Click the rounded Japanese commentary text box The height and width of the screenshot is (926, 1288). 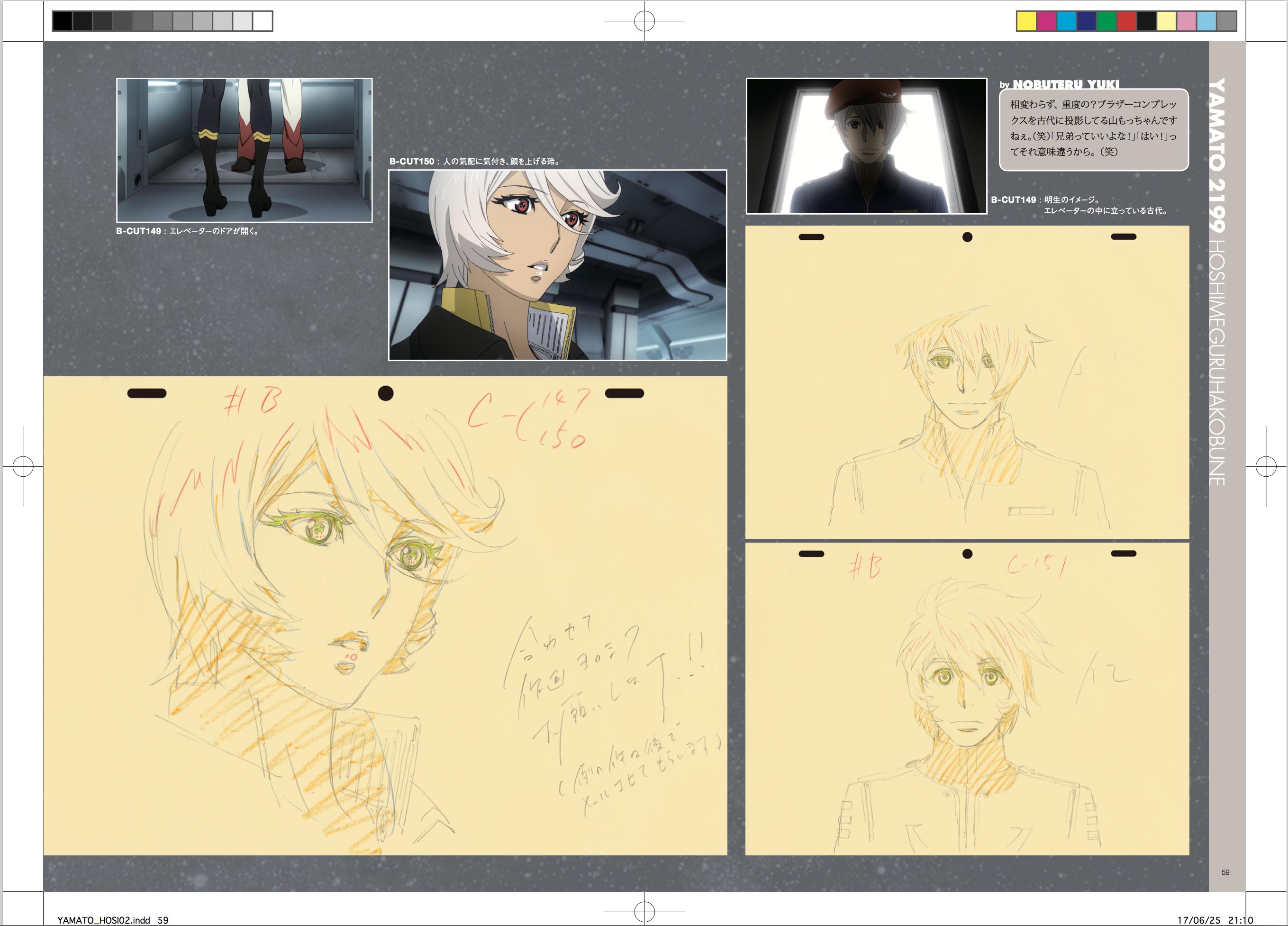tap(1093, 129)
